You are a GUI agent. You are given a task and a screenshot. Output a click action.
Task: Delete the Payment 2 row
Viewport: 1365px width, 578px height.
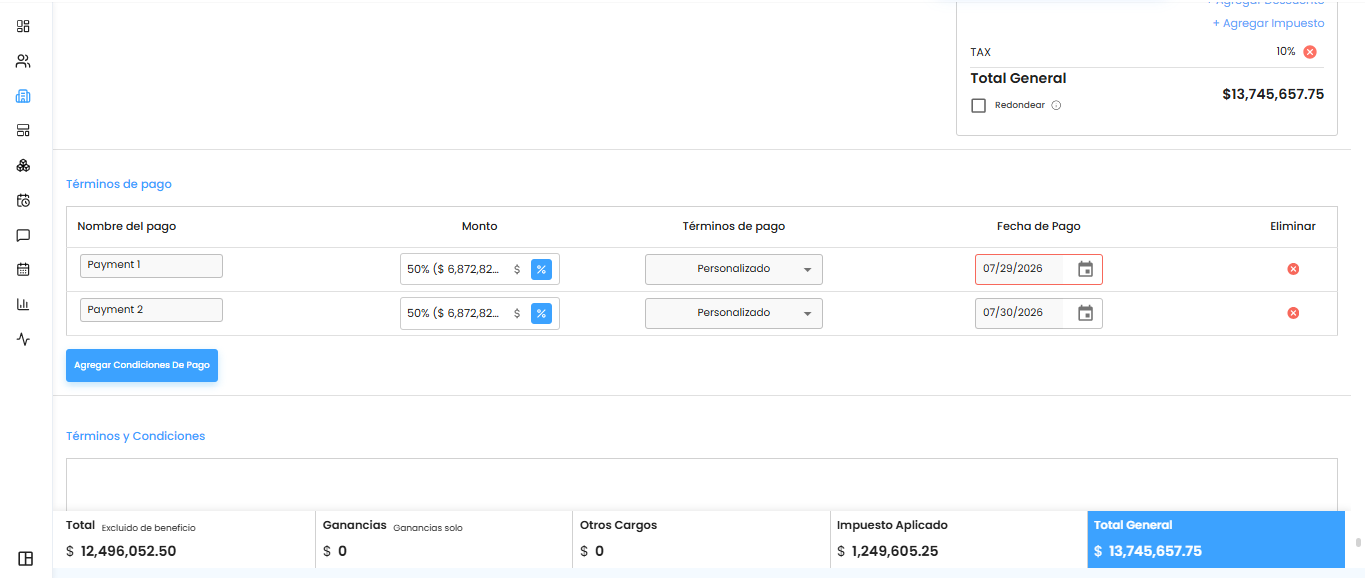point(1293,313)
